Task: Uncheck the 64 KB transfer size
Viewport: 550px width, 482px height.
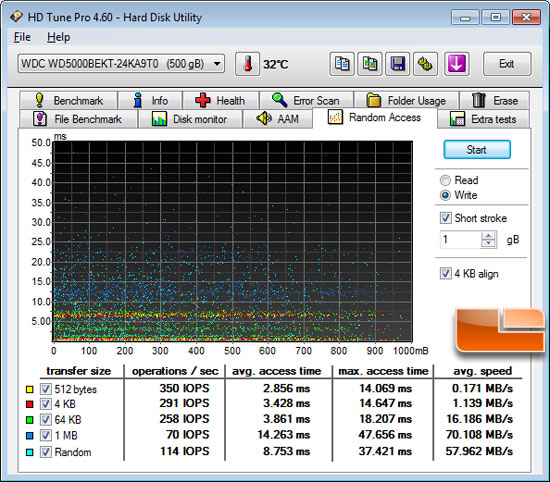Action: pyautogui.click(x=45, y=420)
